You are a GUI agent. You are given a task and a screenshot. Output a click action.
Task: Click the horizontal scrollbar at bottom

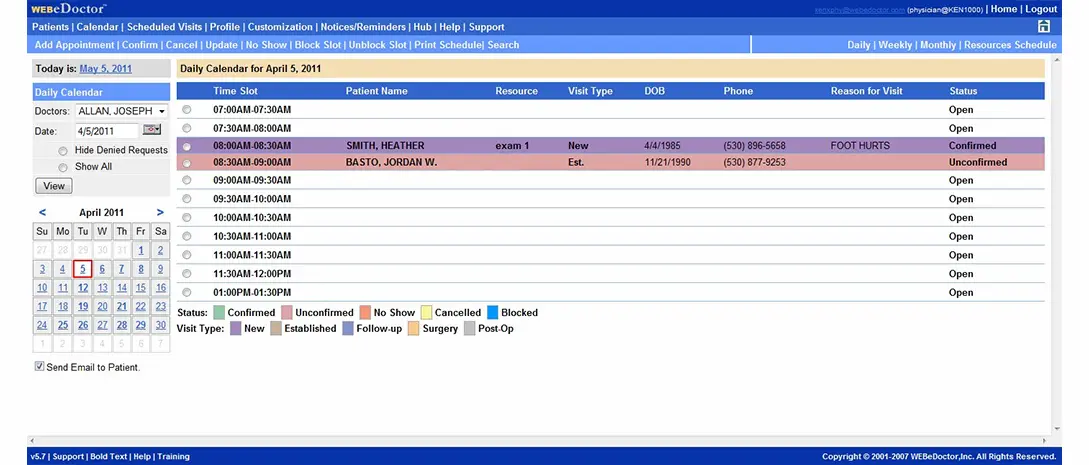539,441
